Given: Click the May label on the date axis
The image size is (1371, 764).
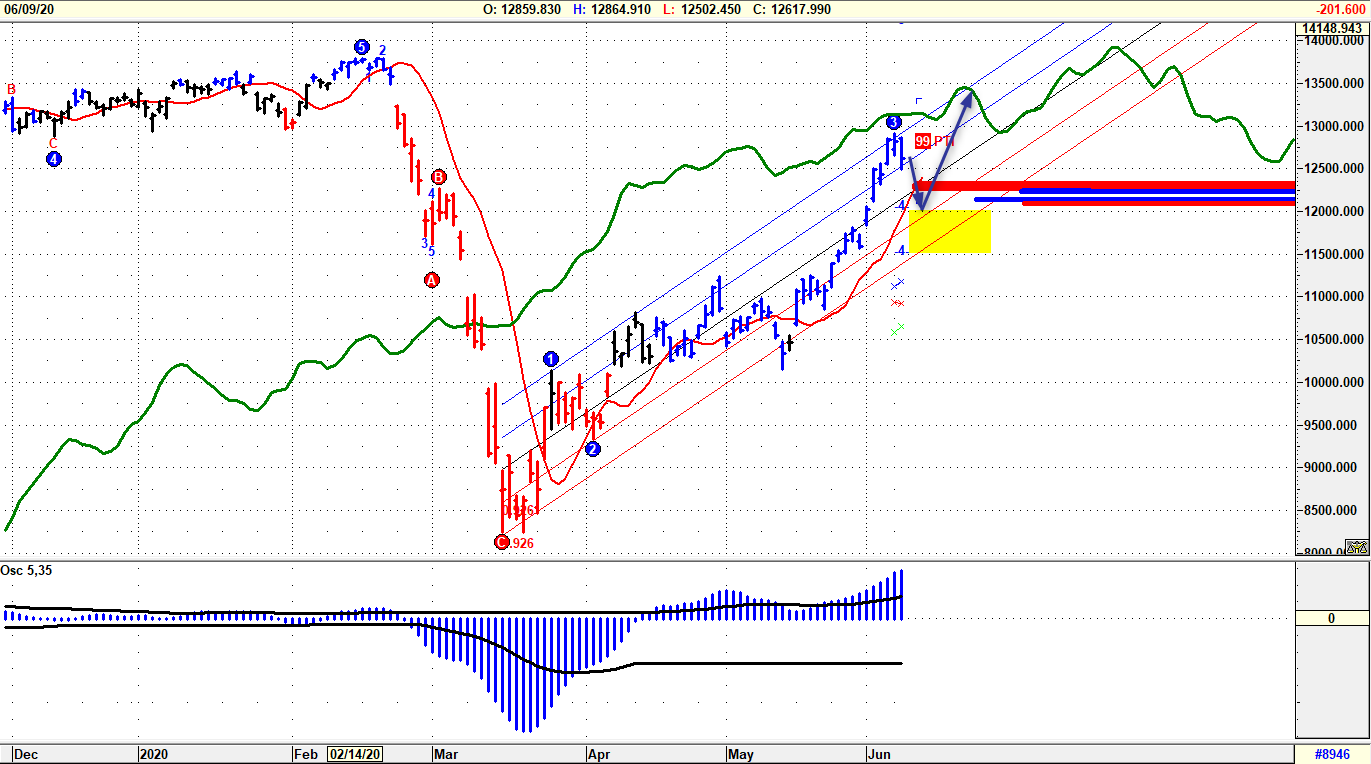Looking at the screenshot, I should pyautogui.click(x=742, y=754).
